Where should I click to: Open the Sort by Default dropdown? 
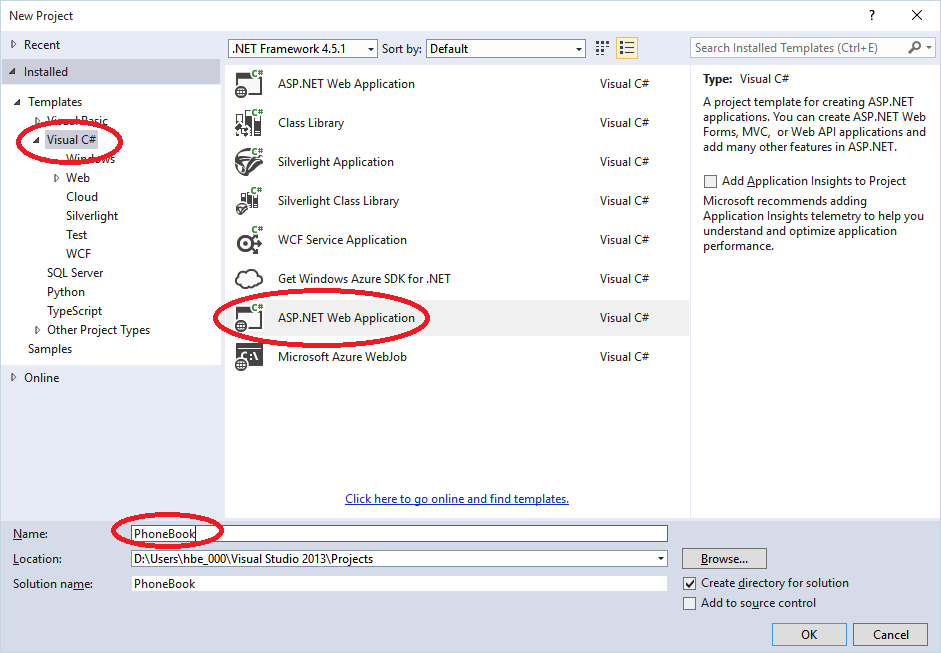(579, 49)
